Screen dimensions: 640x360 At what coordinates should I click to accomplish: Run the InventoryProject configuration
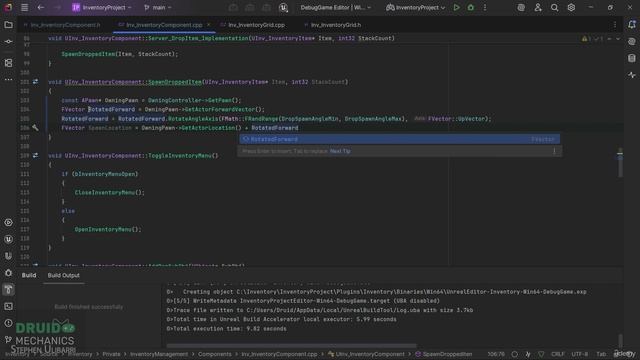point(456,7)
